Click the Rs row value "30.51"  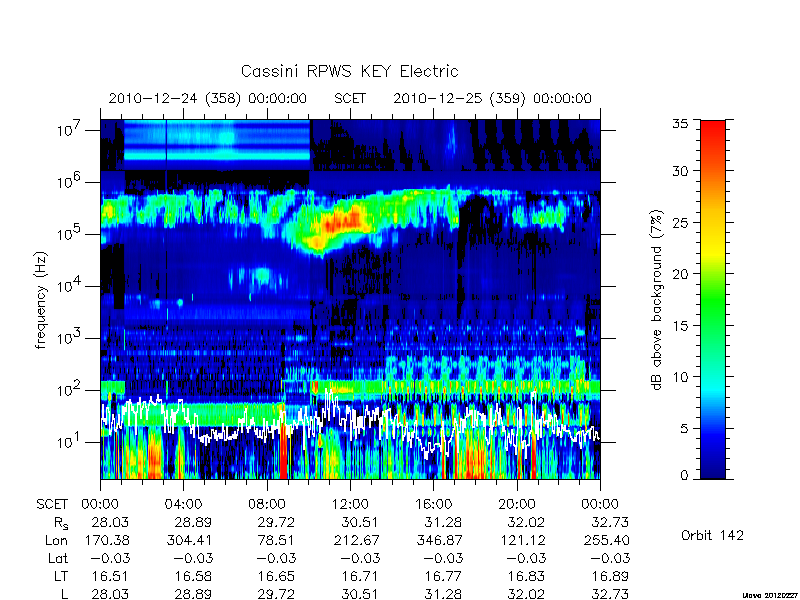360,522
